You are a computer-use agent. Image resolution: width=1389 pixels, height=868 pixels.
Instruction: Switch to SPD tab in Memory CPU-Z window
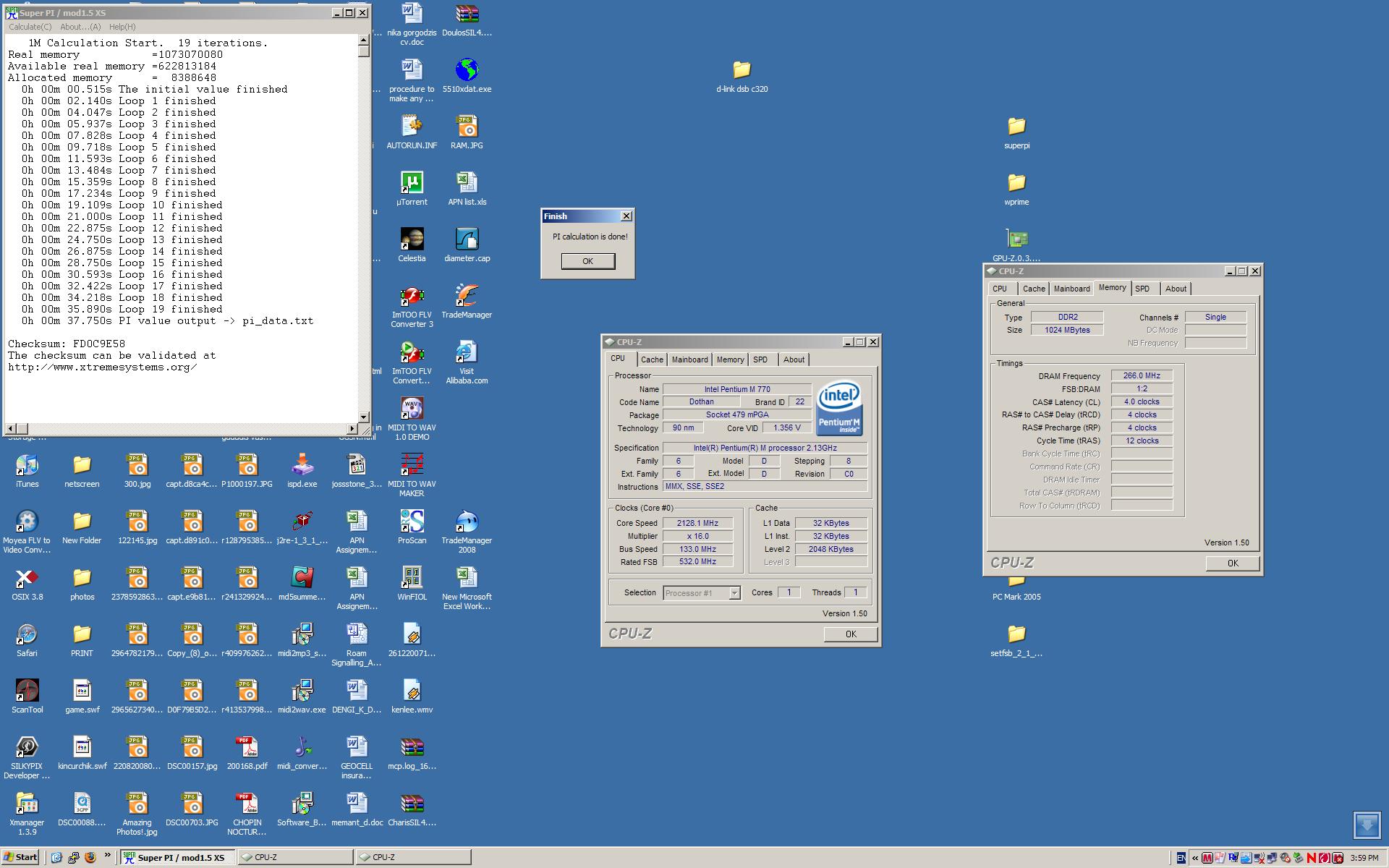(1143, 289)
